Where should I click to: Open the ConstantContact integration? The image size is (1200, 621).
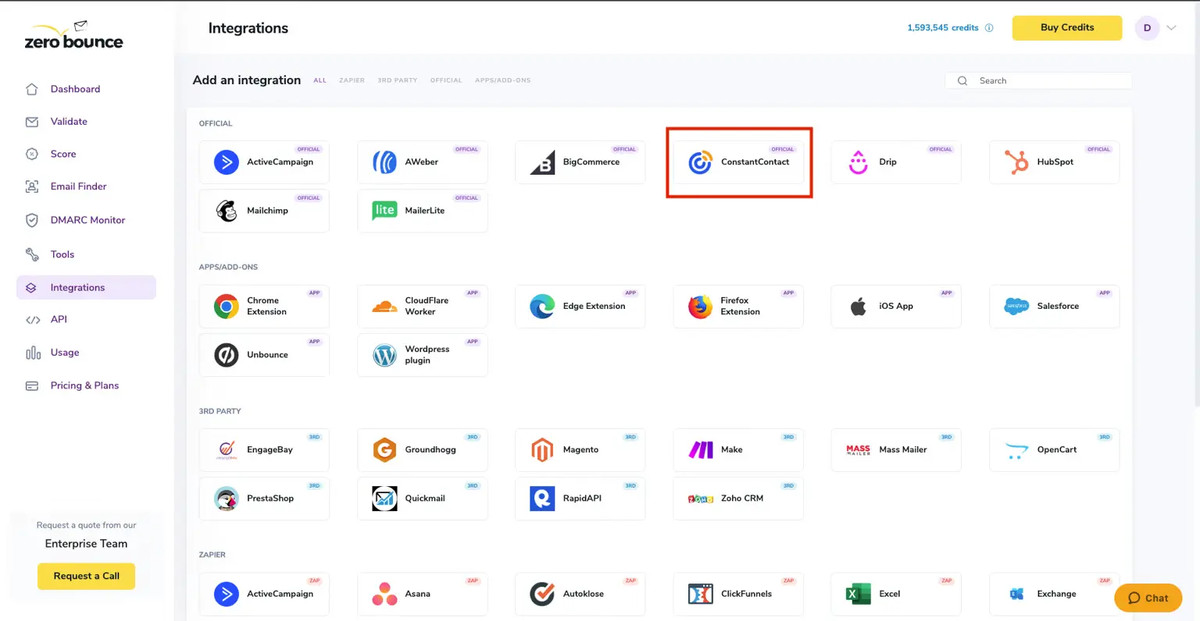click(x=738, y=161)
